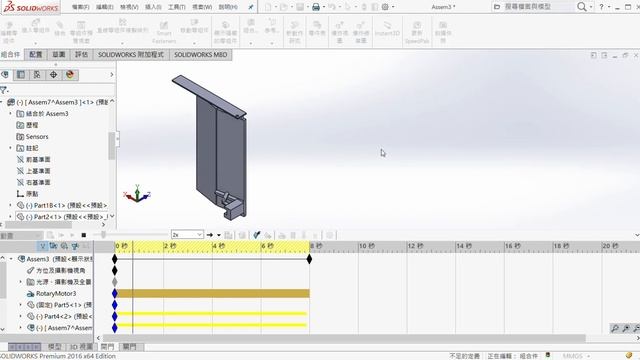Open the motion study type dropdown
Viewport: 640px width, 360px height.
coord(21,235)
